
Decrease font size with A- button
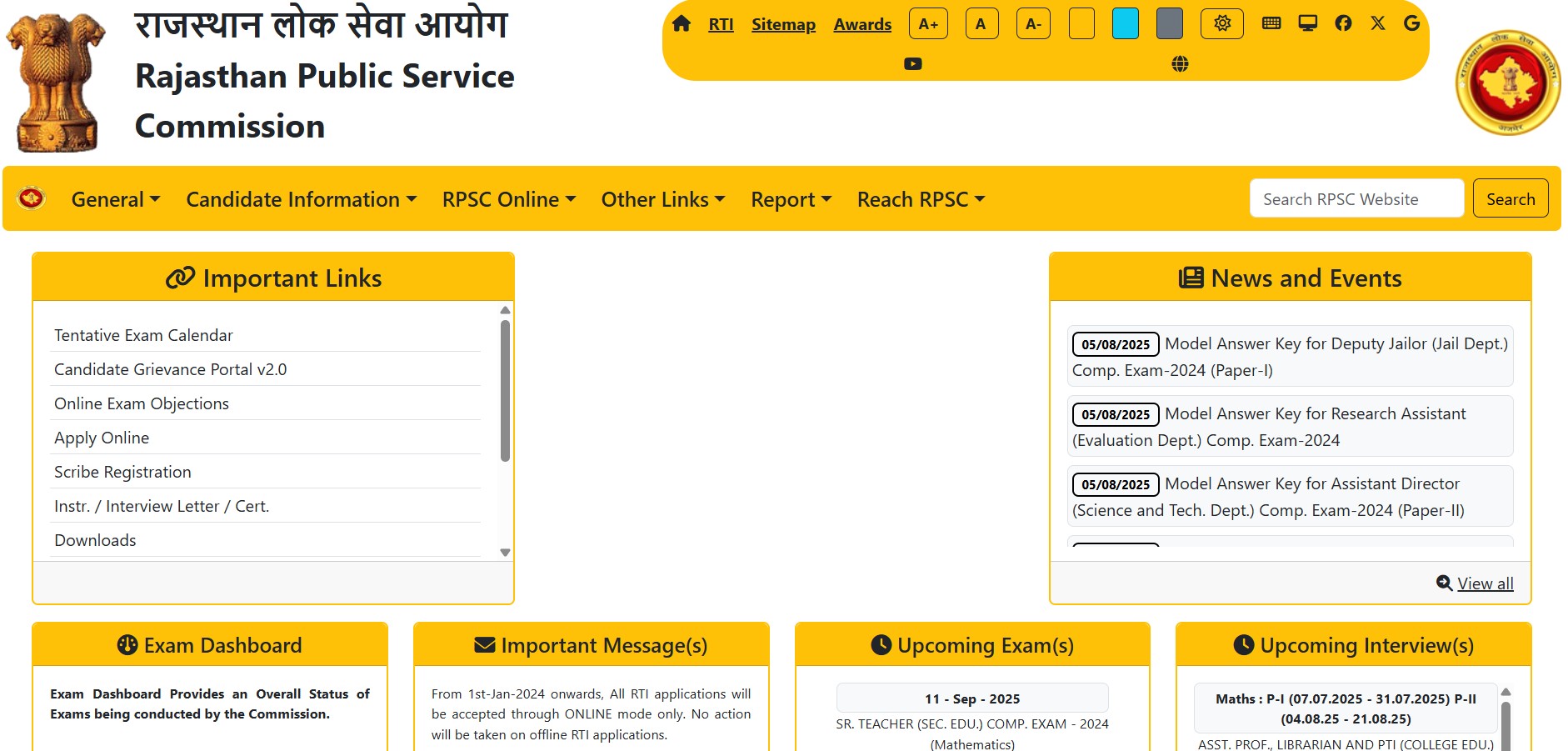(x=1033, y=24)
